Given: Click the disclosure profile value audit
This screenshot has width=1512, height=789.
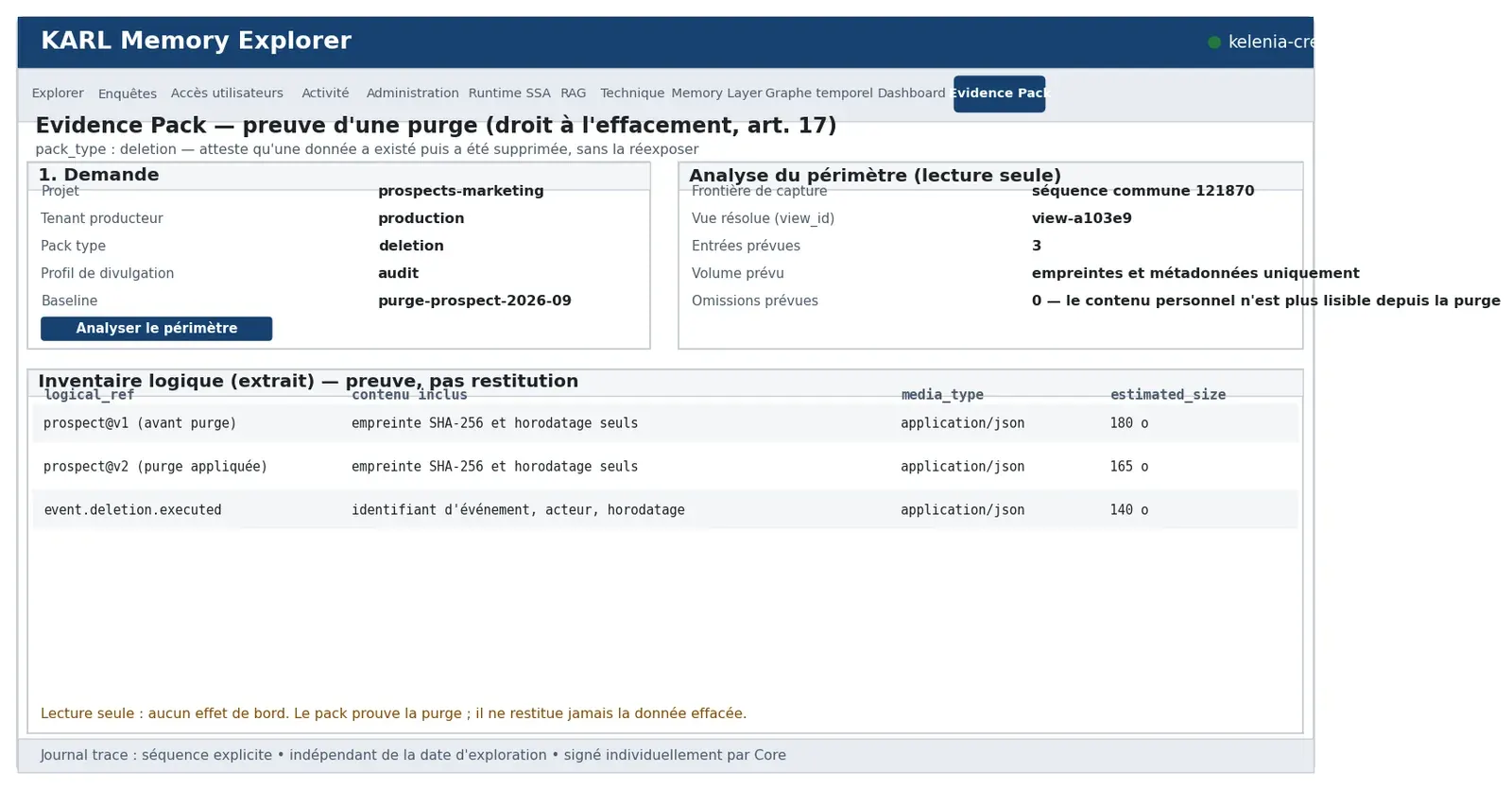Looking at the screenshot, I should pyautogui.click(x=399, y=273).
